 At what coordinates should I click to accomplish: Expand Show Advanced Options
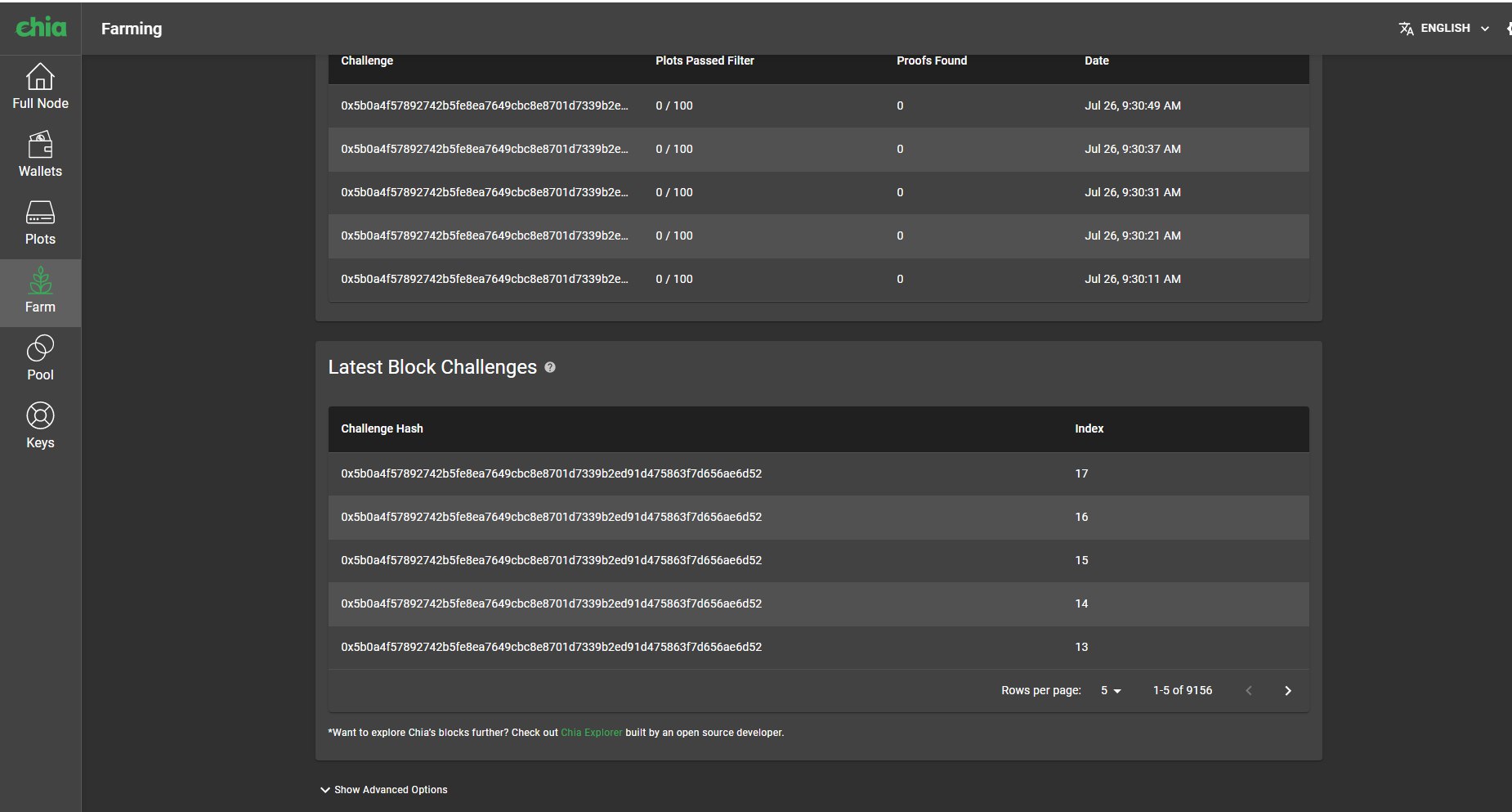click(x=384, y=790)
